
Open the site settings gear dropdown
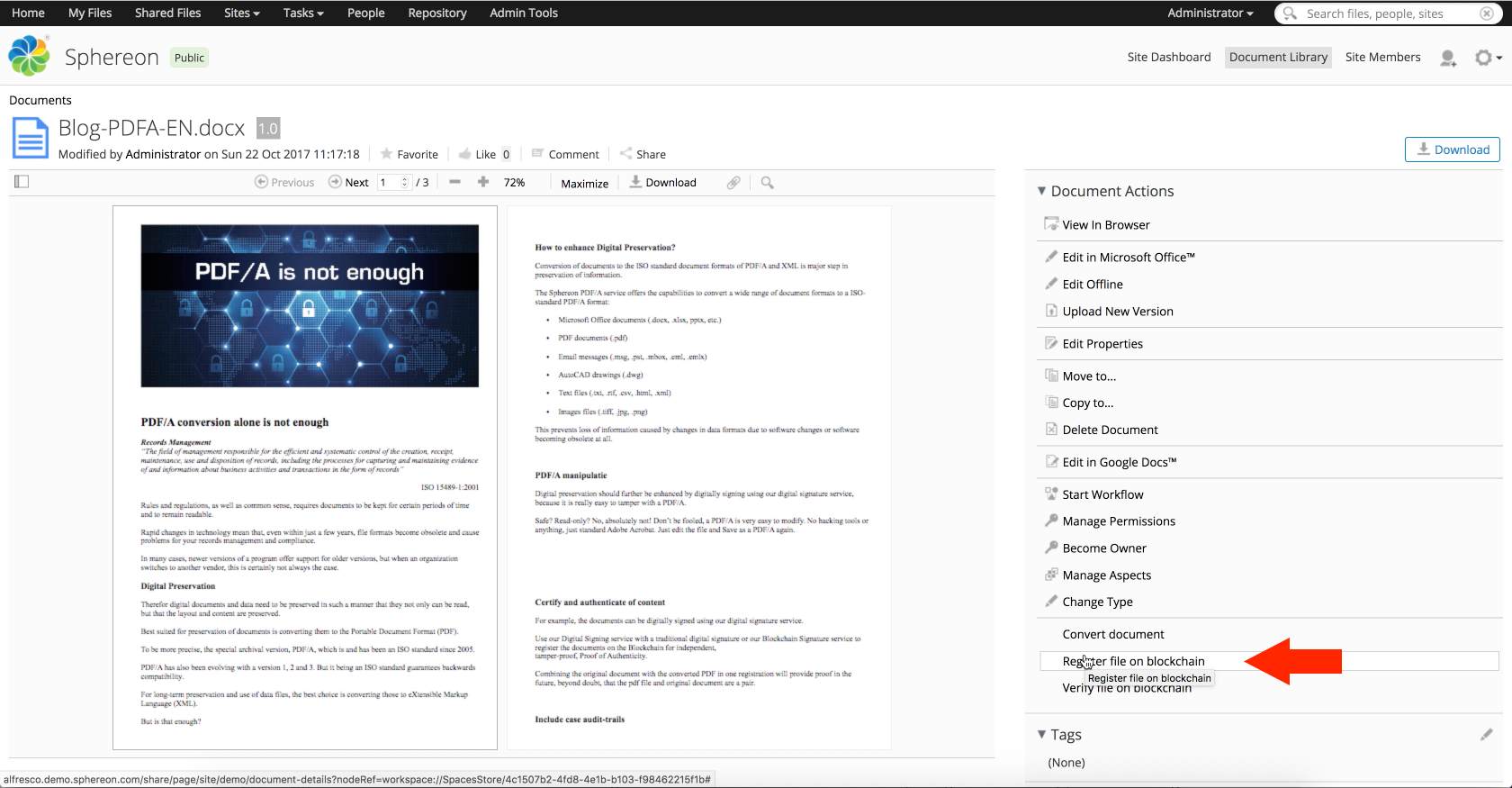(1489, 58)
